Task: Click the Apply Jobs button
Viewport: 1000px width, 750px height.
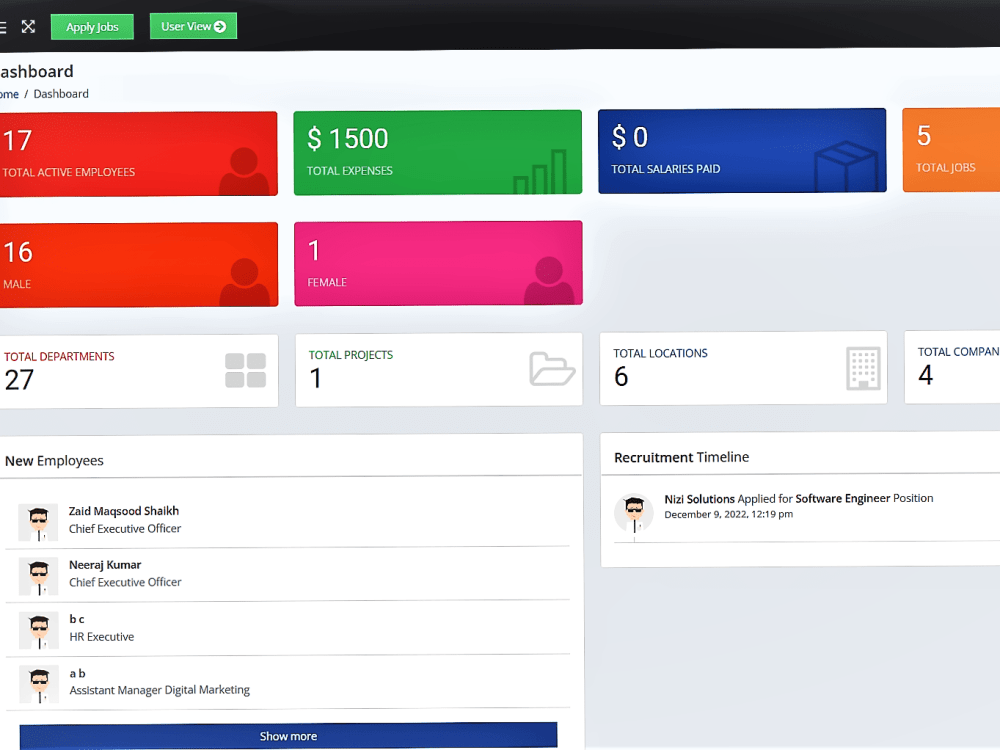Action: pyautogui.click(x=92, y=27)
